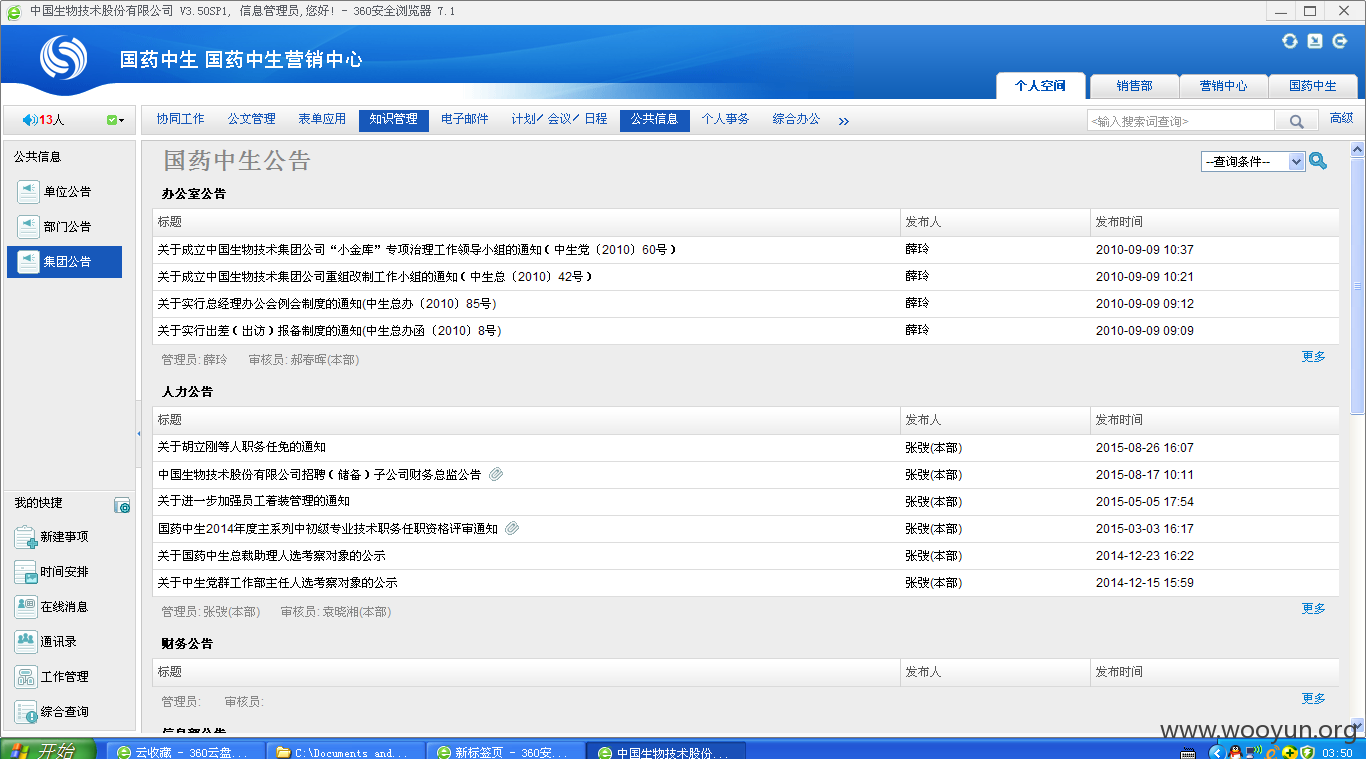This screenshot has width=1366, height=759.
Task: Click the 360 browser icon in title bar
Action: click(14, 12)
